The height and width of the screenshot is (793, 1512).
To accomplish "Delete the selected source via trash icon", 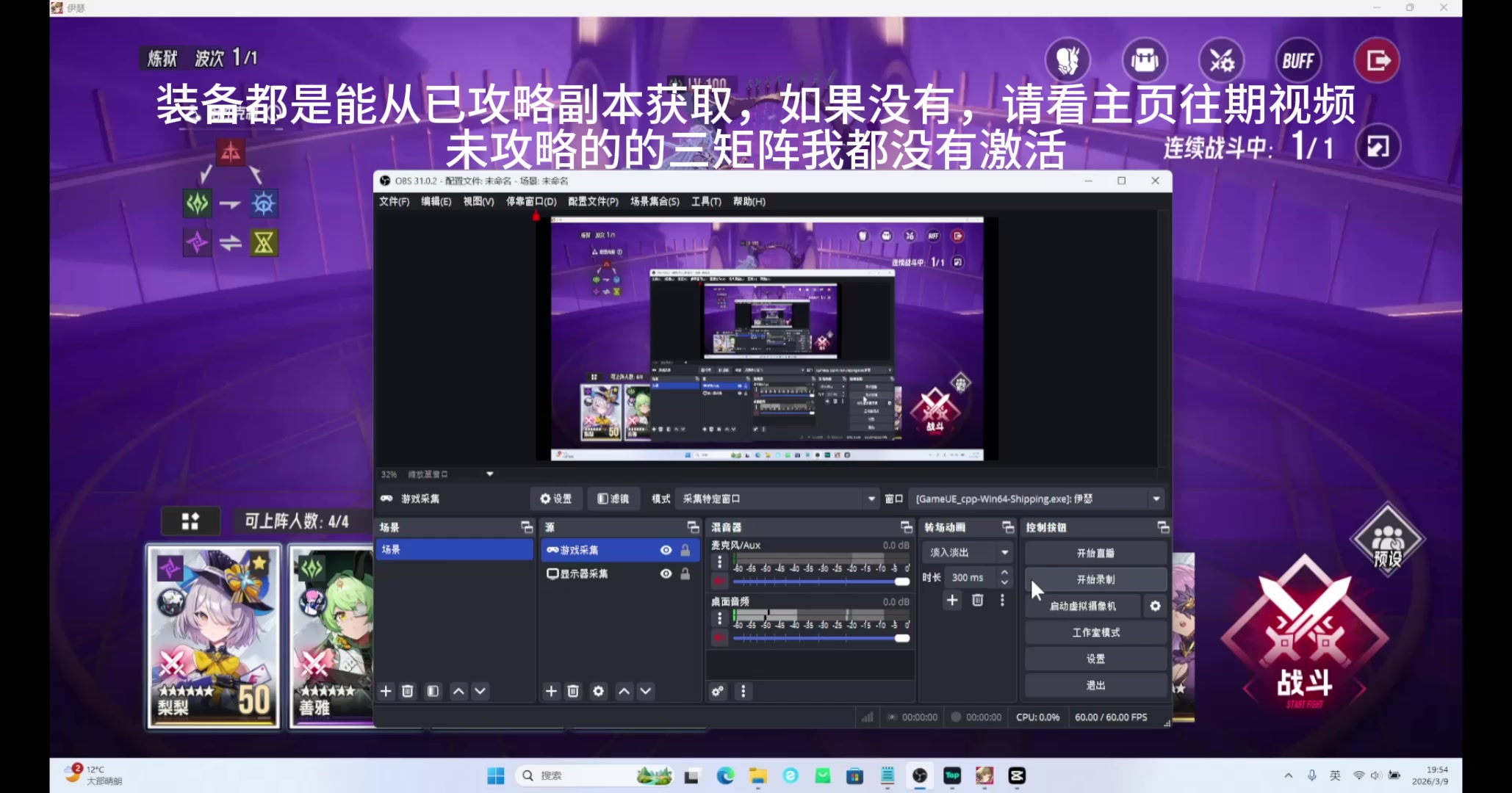I will click(x=573, y=691).
